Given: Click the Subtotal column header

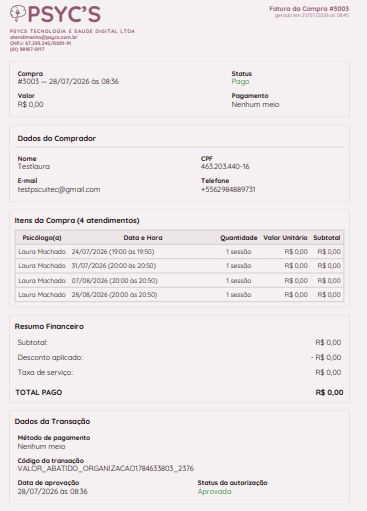Looking at the screenshot, I should tap(327, 238).
